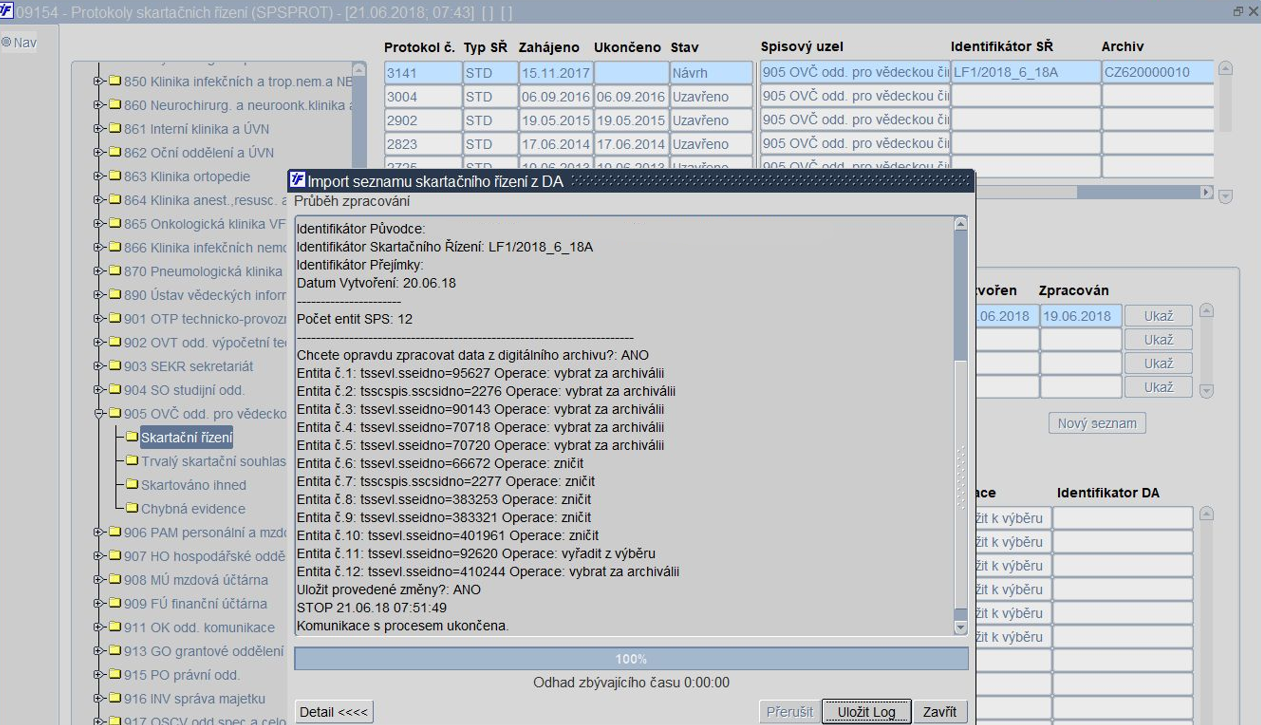Screen dimensions: 1261x725
Task: Expand the 906 PAM personální node
Action: pos(99,533)
